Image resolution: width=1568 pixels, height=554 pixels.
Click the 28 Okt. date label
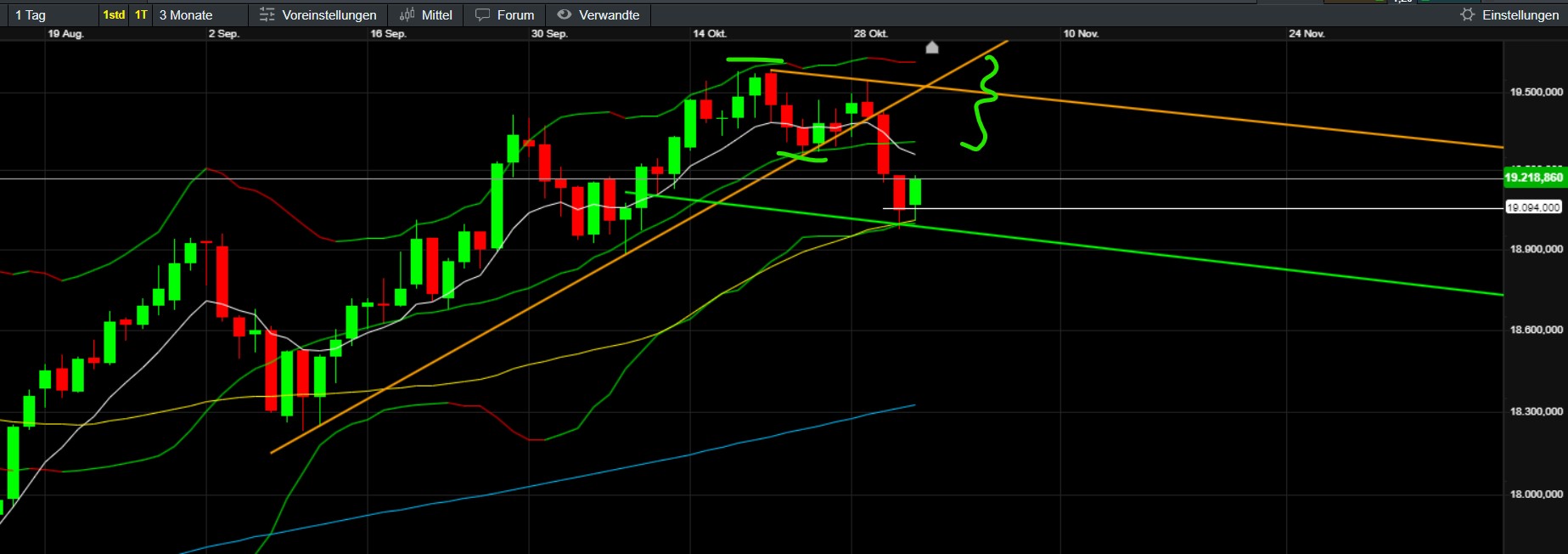click(x=870, y=34)
